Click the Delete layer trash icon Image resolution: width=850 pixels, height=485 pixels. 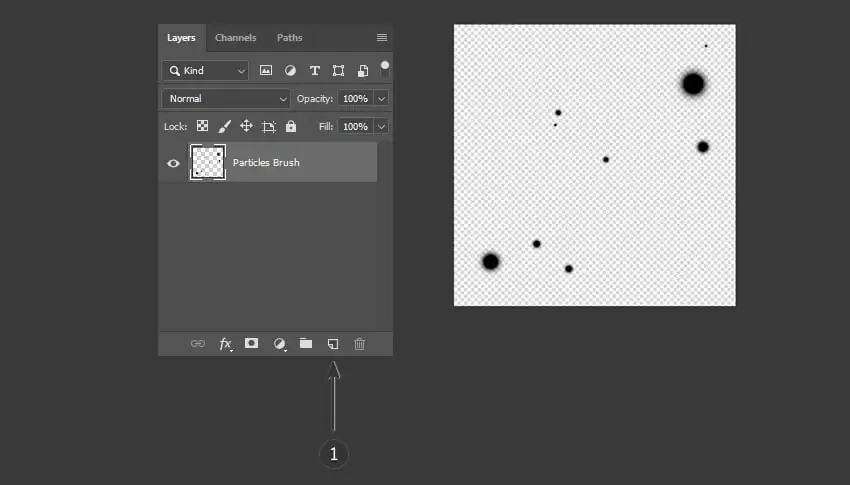click(x=359, y=344)
